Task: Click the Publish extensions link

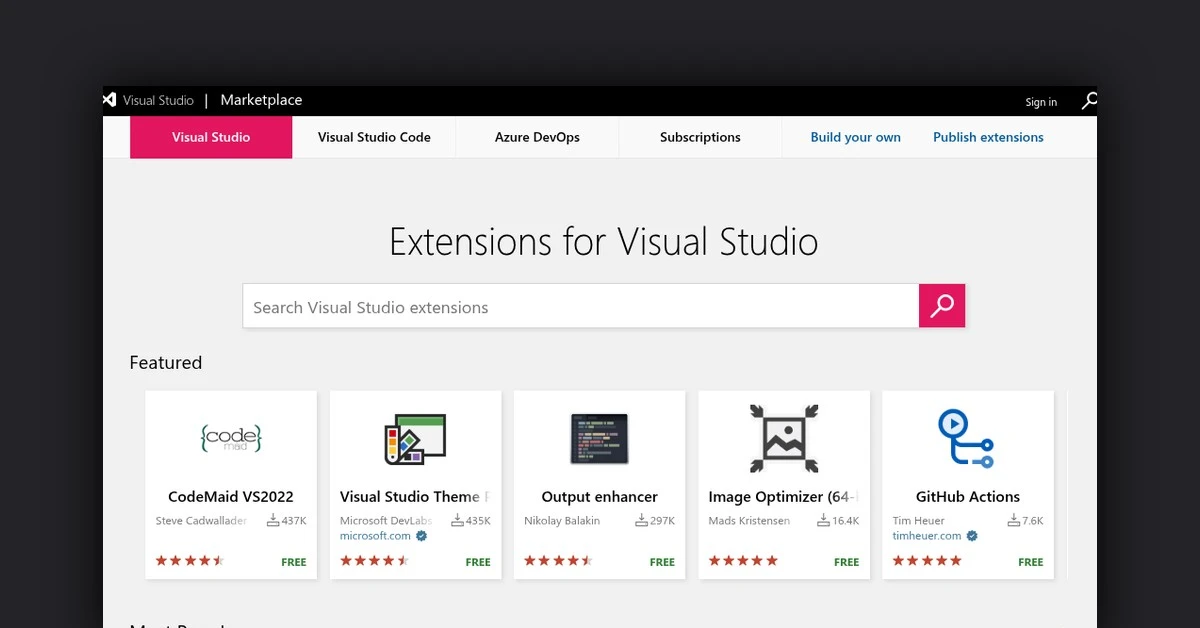Action: 988,137
